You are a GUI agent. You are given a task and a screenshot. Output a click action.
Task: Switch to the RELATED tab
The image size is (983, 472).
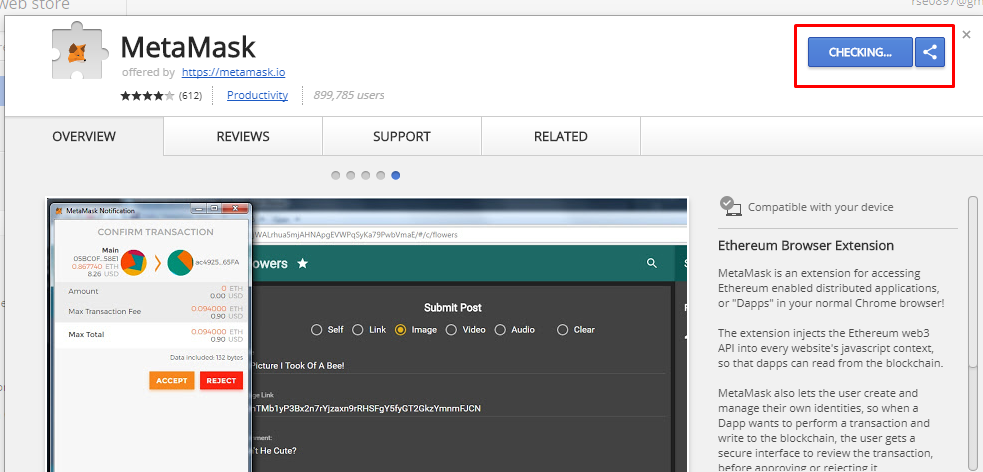(561, 136)
